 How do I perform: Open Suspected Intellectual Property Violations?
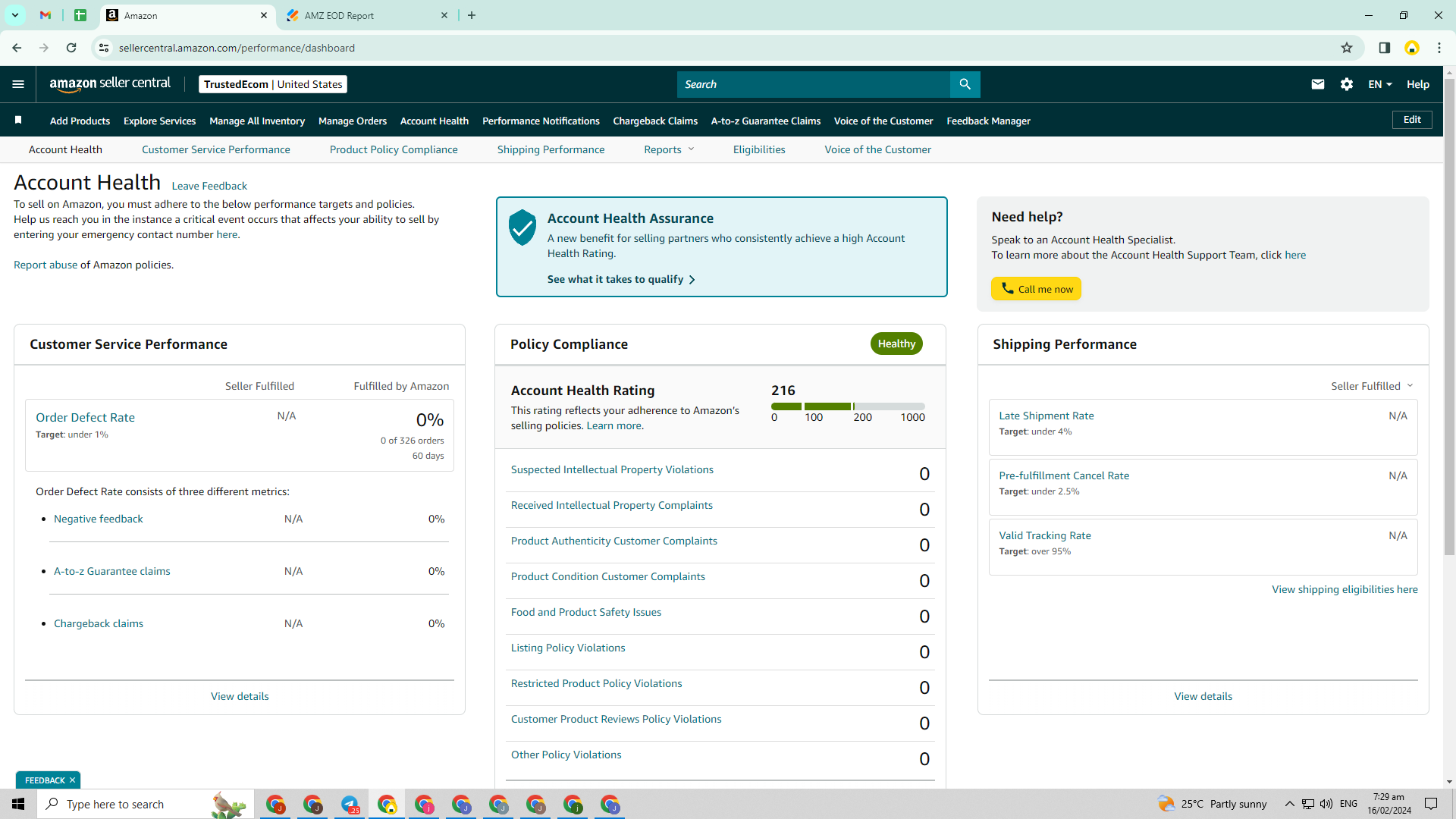tap(612, 469)
